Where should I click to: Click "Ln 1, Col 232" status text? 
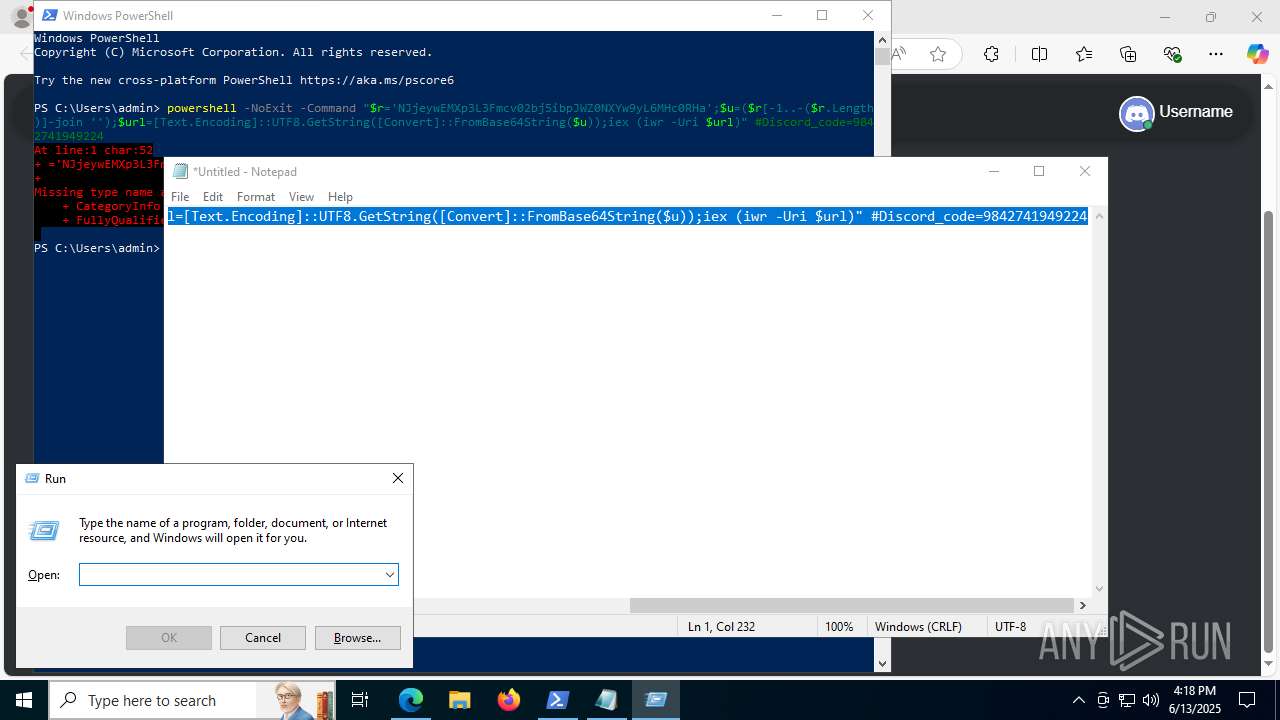(721, 627)
